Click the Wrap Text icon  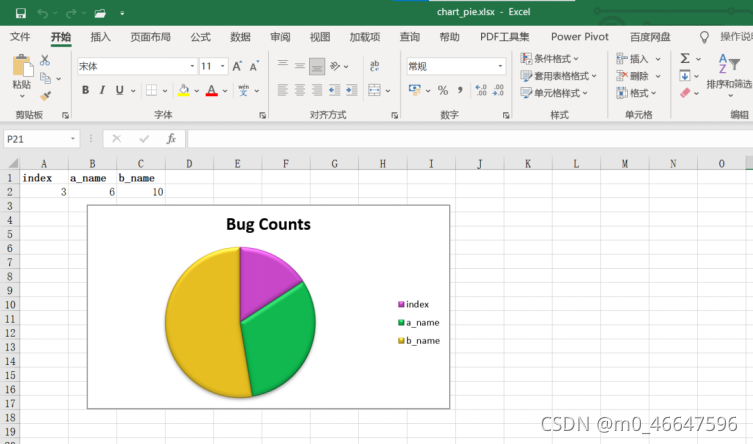point(375,66)
